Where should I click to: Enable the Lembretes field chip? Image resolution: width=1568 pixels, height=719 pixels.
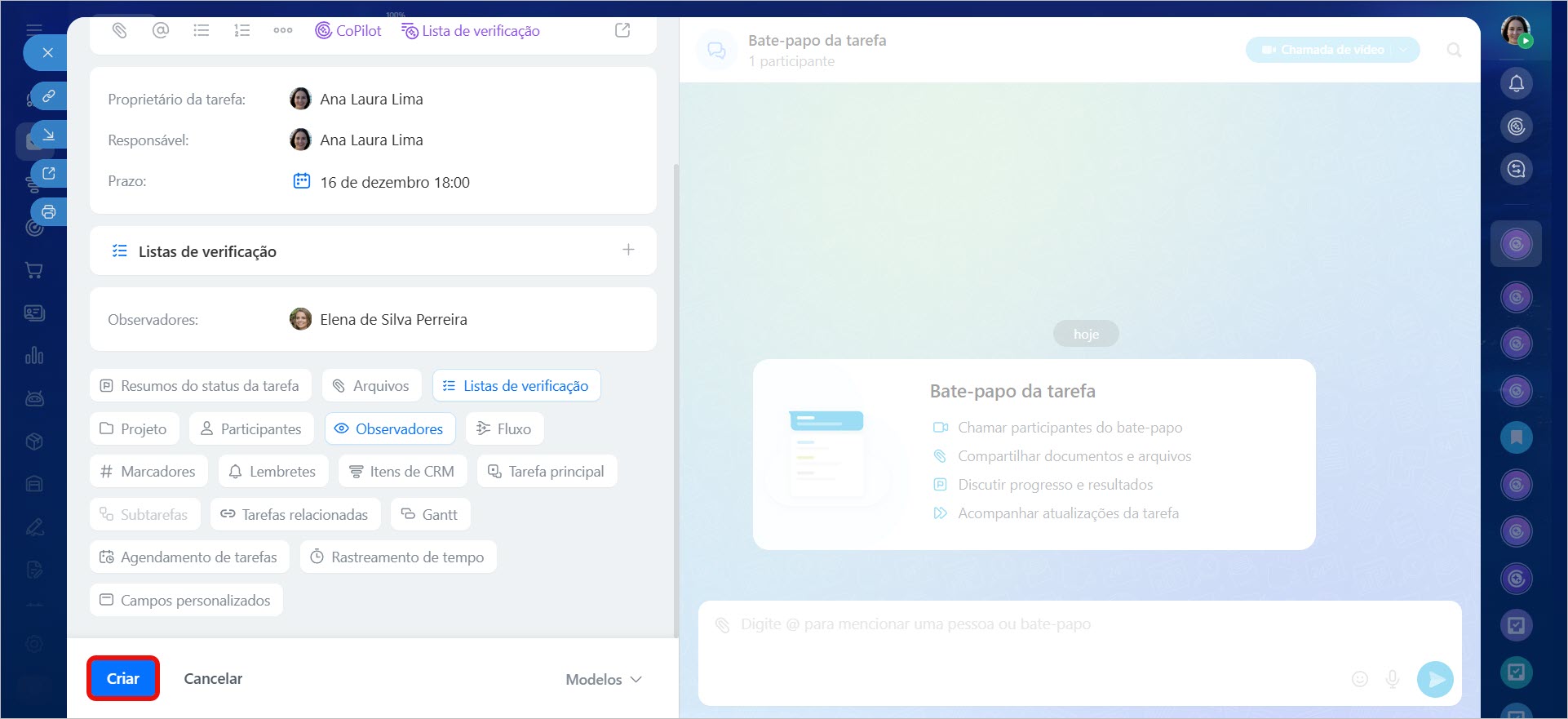(272, 472)
